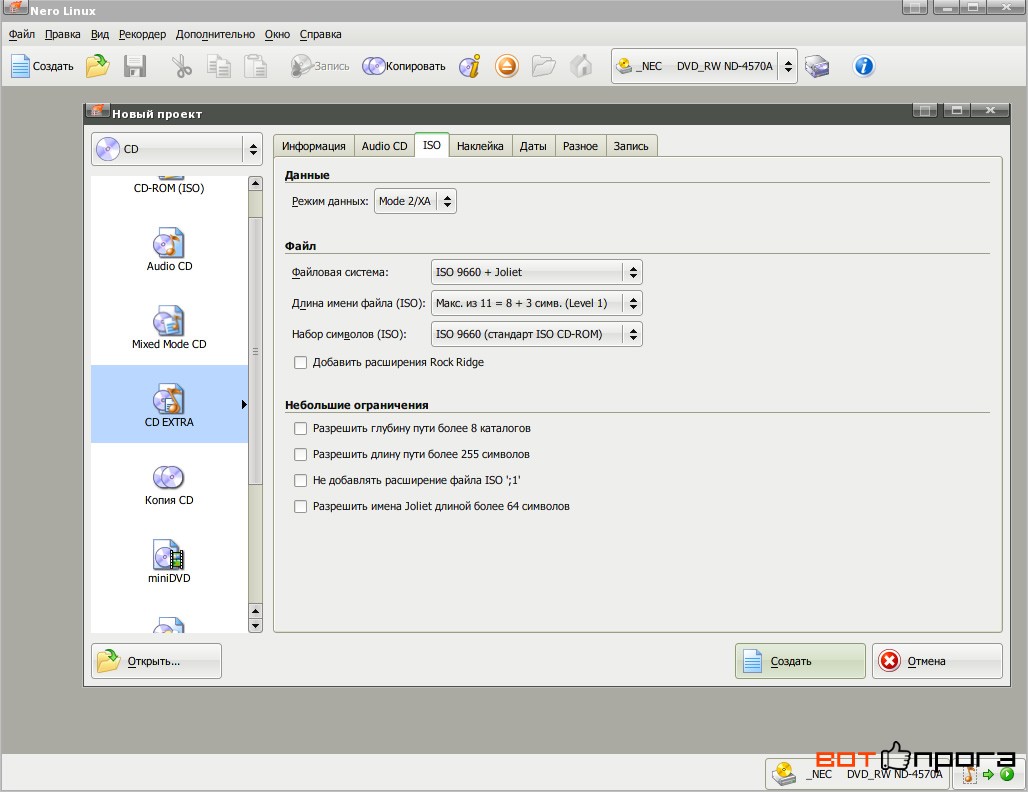Open disc info icon with yellow 'i'
This screenshot has width=1028, height=792.
pos(469,66)
